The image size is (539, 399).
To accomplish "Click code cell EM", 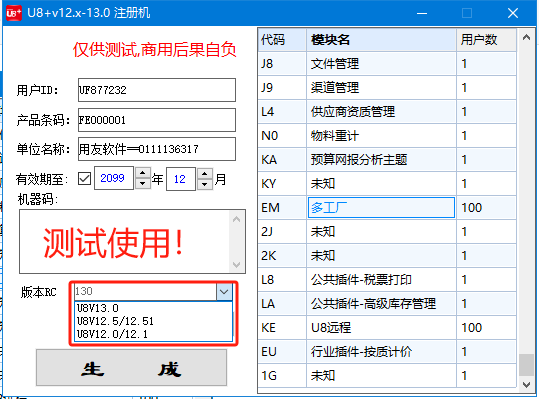I will pyautogui.click(x=282, y=208).
